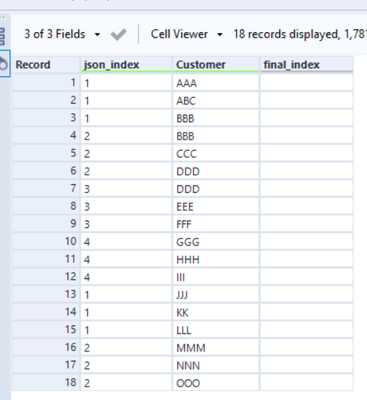Select the Customer column header
This screenshot has width=367, height=400.
click(216, 64)
